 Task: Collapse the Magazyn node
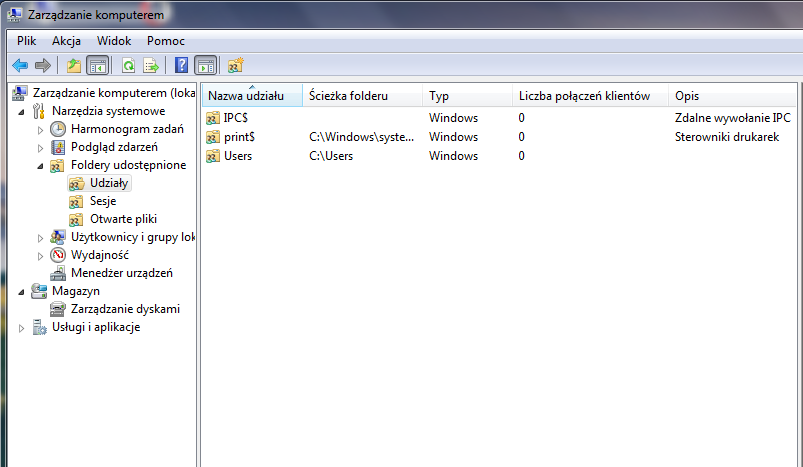21,292
